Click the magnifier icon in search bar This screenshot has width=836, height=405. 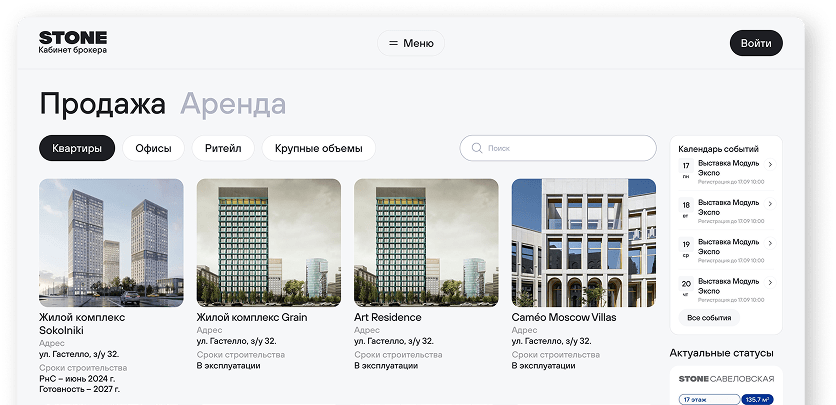pos(476,148)
